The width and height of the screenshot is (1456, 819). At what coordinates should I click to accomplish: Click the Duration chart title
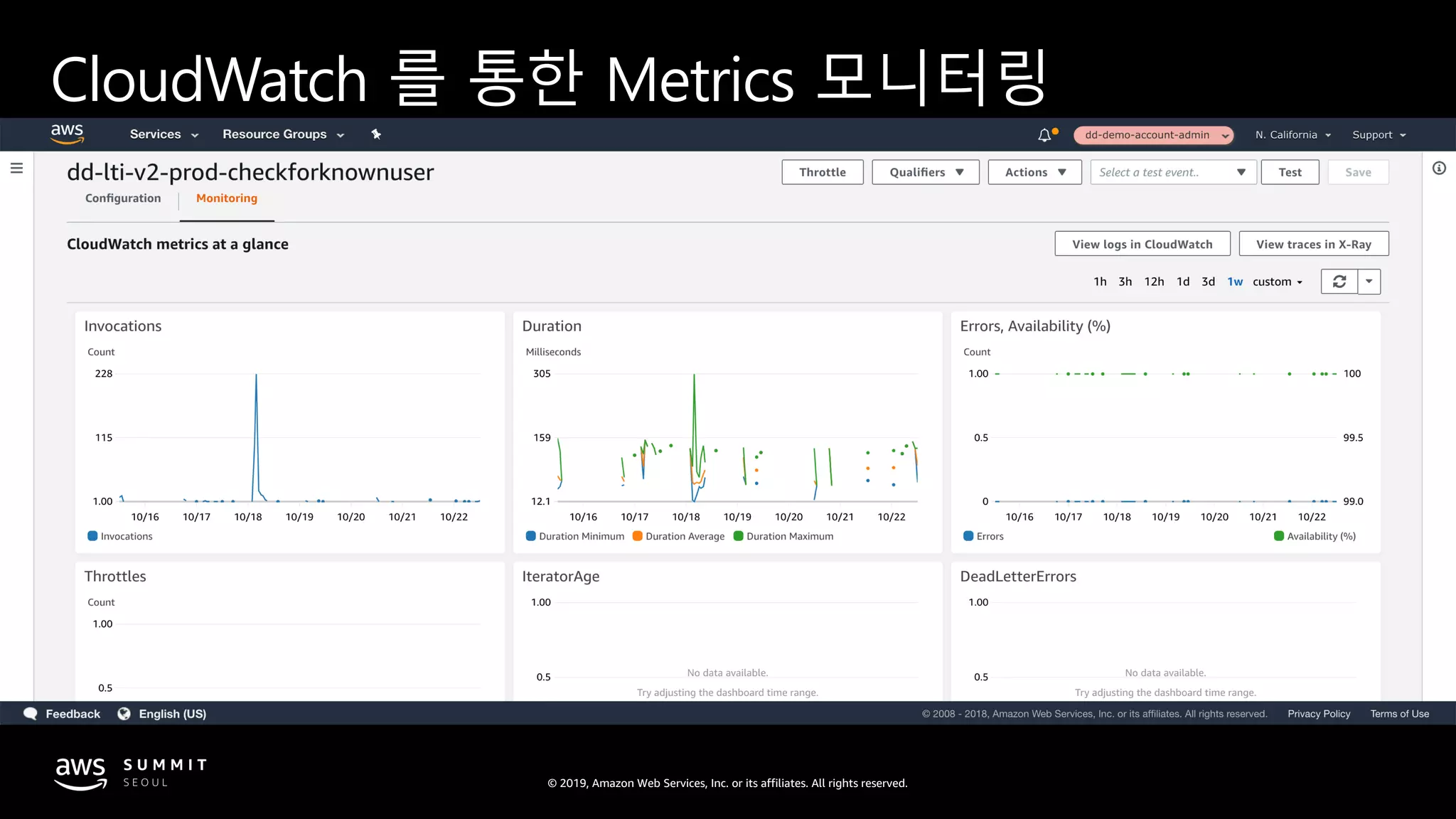point(552,326)
